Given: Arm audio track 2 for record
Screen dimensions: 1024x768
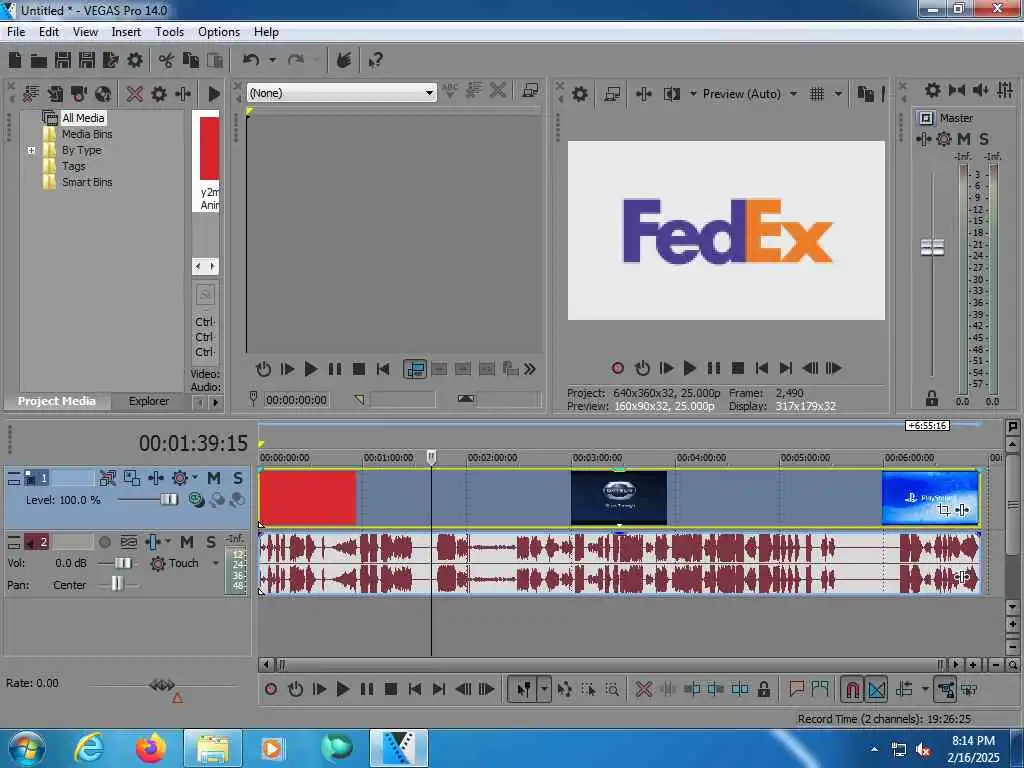Looking at the screenshot, I should [104, 542].
